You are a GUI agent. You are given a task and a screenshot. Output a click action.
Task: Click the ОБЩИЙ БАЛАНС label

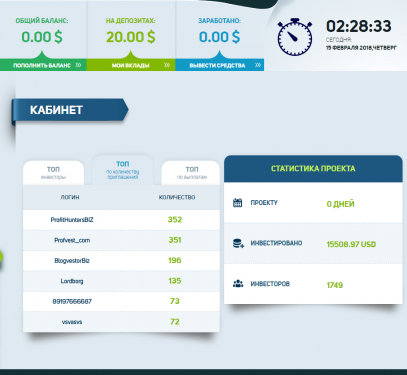pyautogui.click(x=42, y=21)
